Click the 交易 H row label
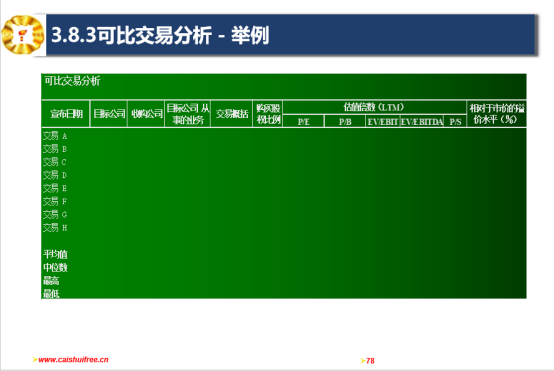The width and height of the screenshot is (554, 371). 55,228
